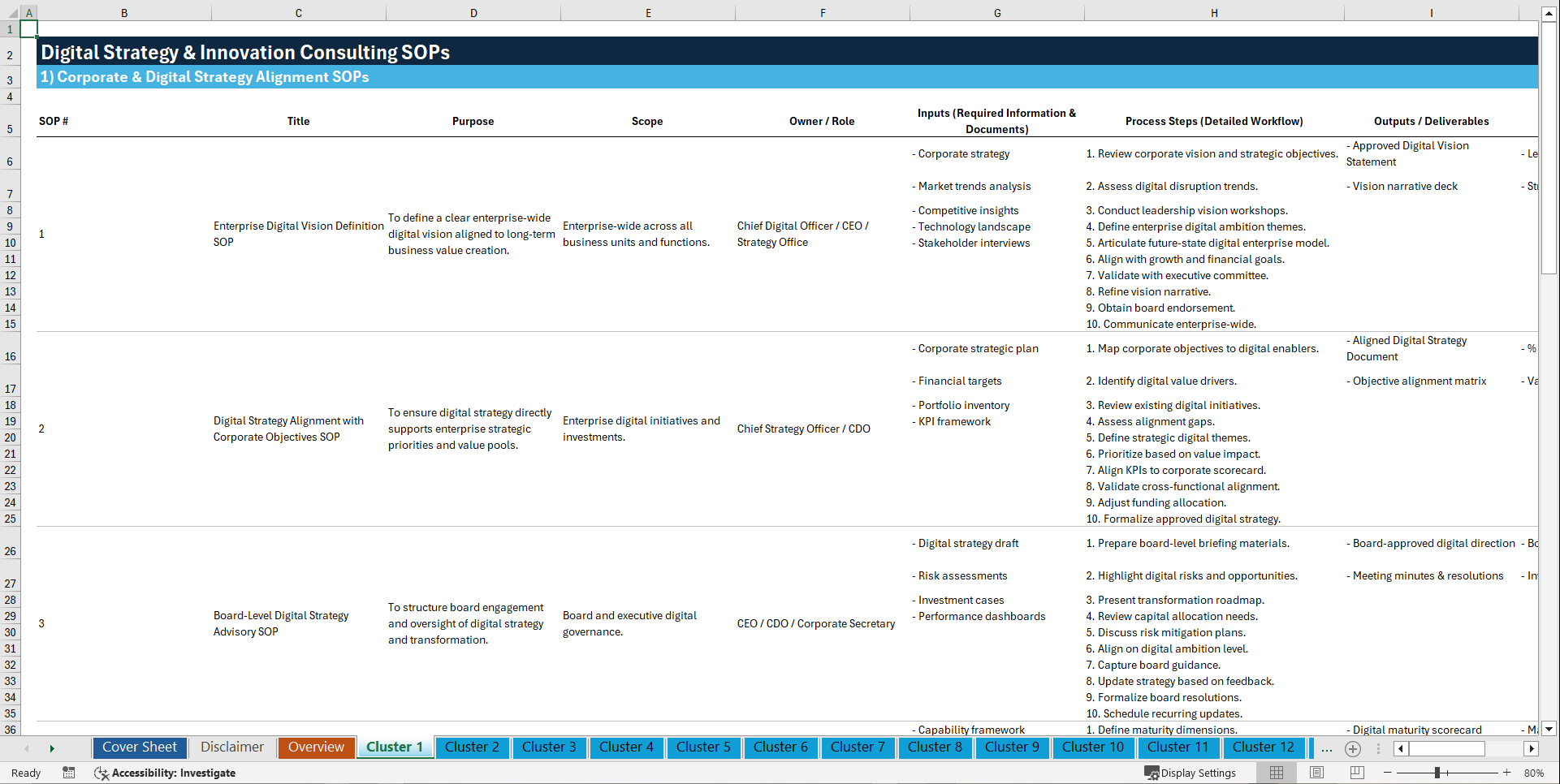Open the Cluster 3 sheet tab
The width and height of the screenshot is (1560, 784).
[549, 747]
